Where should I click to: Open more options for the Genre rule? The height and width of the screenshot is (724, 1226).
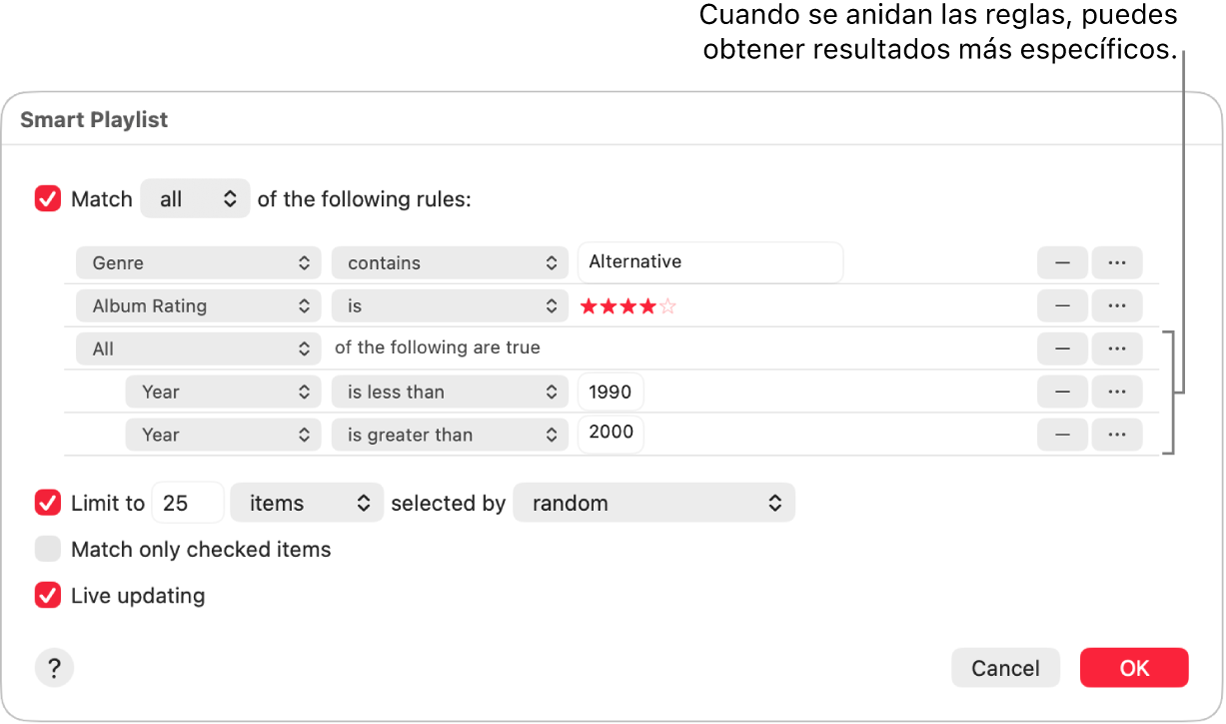click(x=1117, y=262)
